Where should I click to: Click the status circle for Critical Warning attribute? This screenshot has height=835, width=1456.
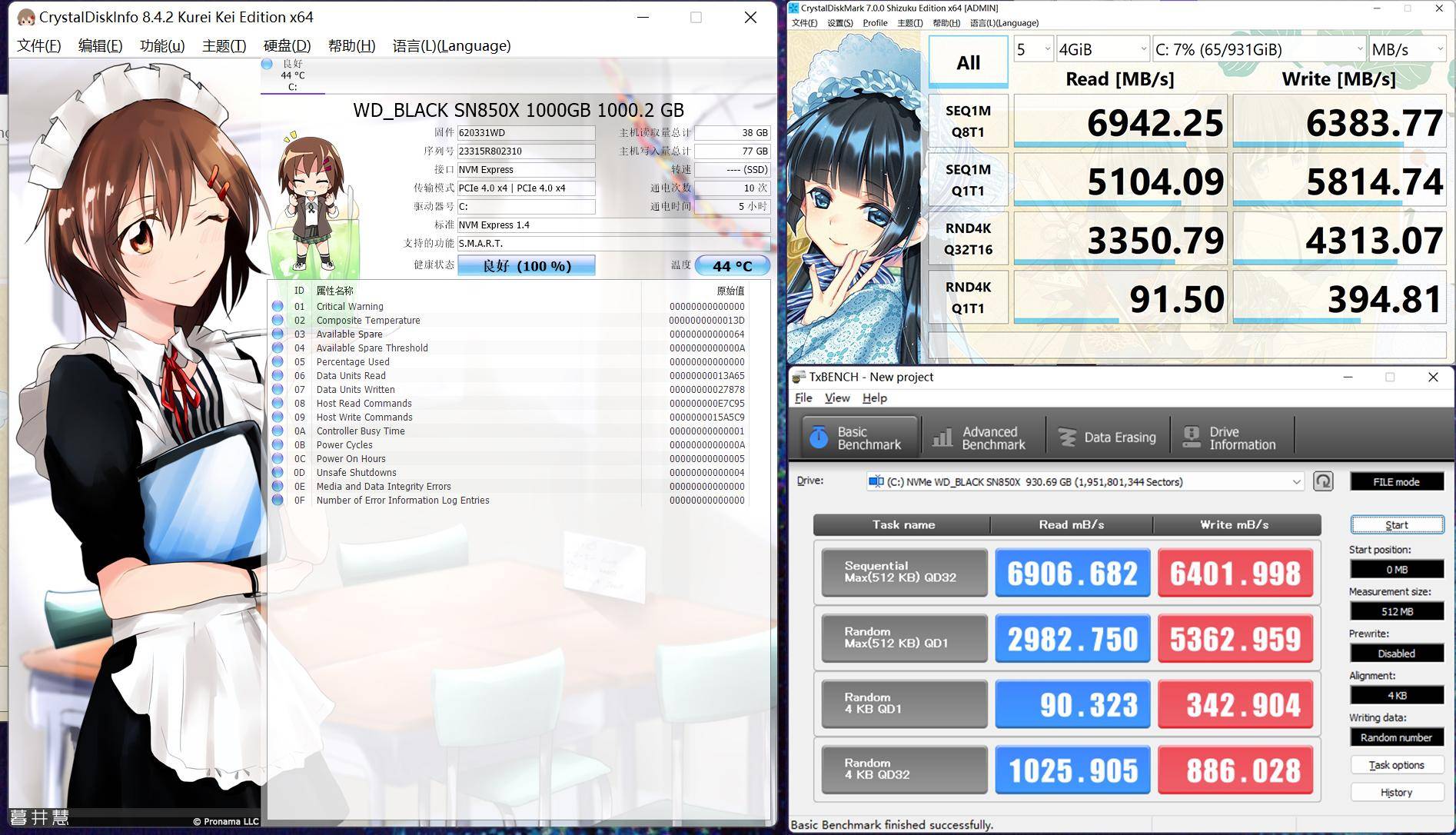[x=278, y=306]
